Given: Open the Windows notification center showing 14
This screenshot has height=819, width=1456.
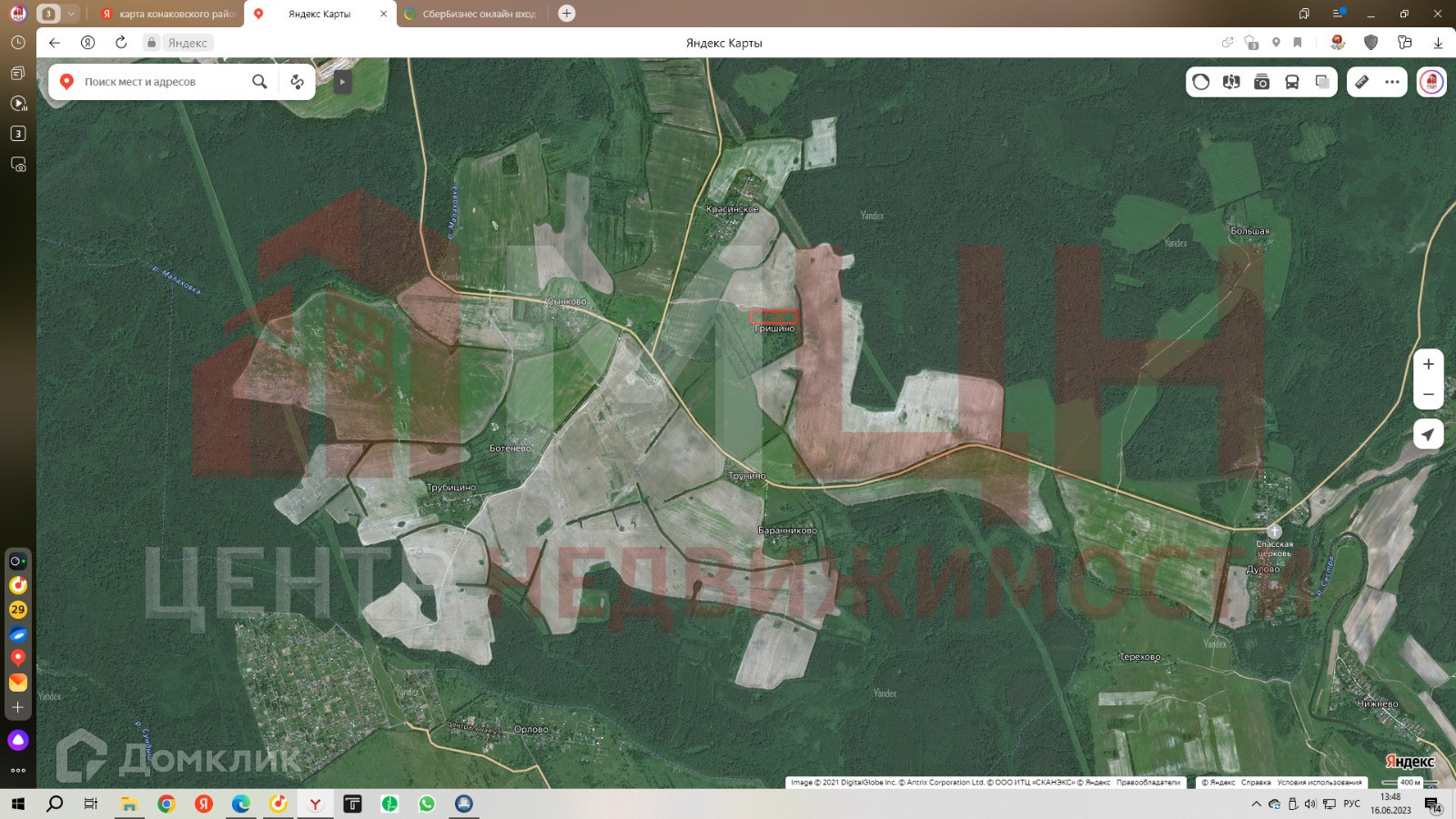Looking at the screenshot, I should click(1432, 804).
